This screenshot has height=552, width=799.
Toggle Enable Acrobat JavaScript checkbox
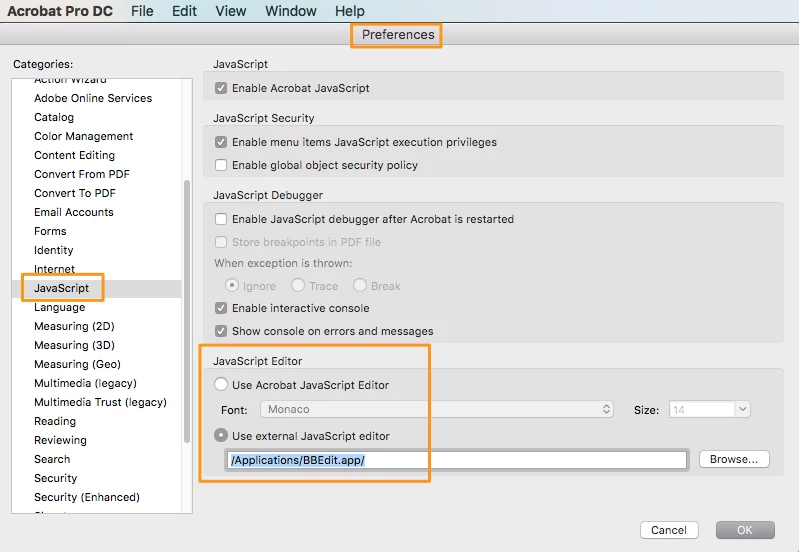pyautogui.click(x=221, y=88)
